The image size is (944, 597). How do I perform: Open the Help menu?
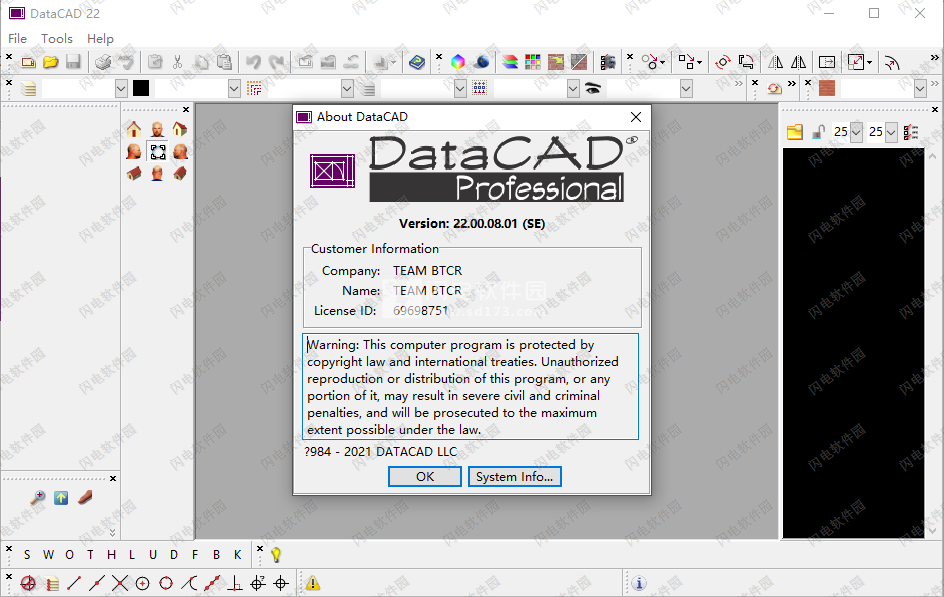click(100, 39)
